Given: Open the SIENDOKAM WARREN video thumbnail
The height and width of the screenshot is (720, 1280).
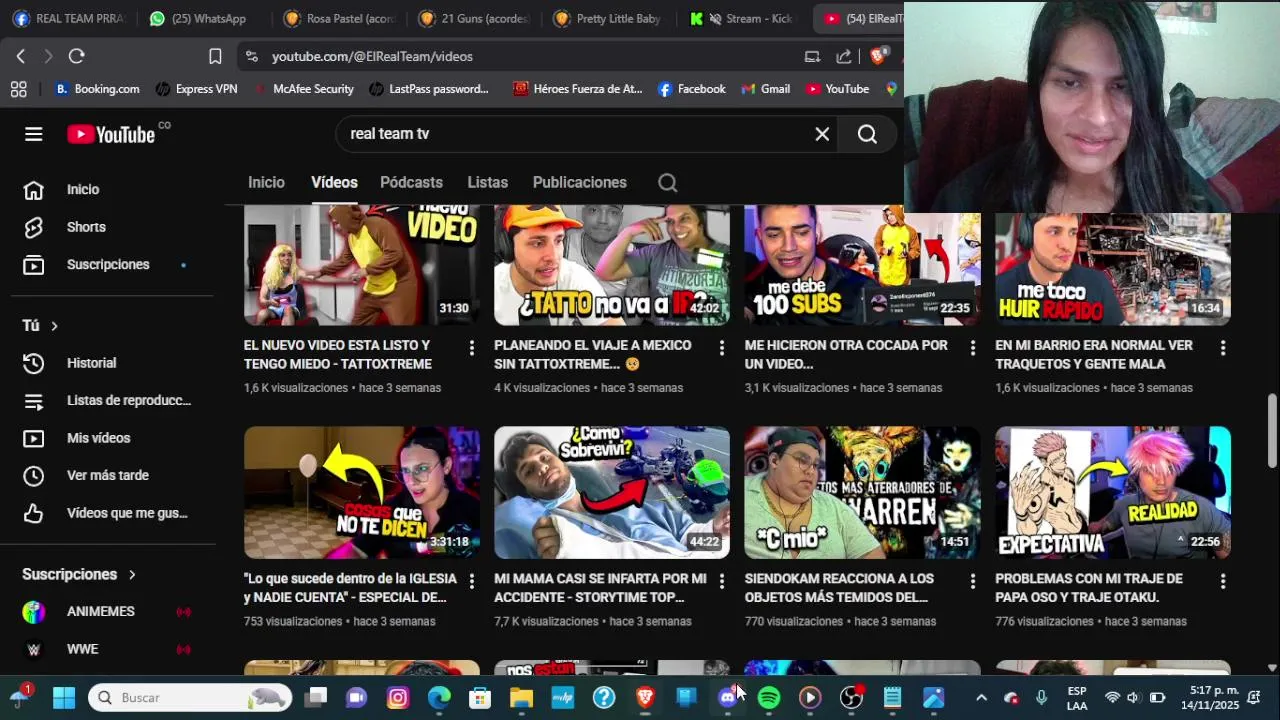Looking at the screenshot, I should pyautogui.click(x=862, y=493).
